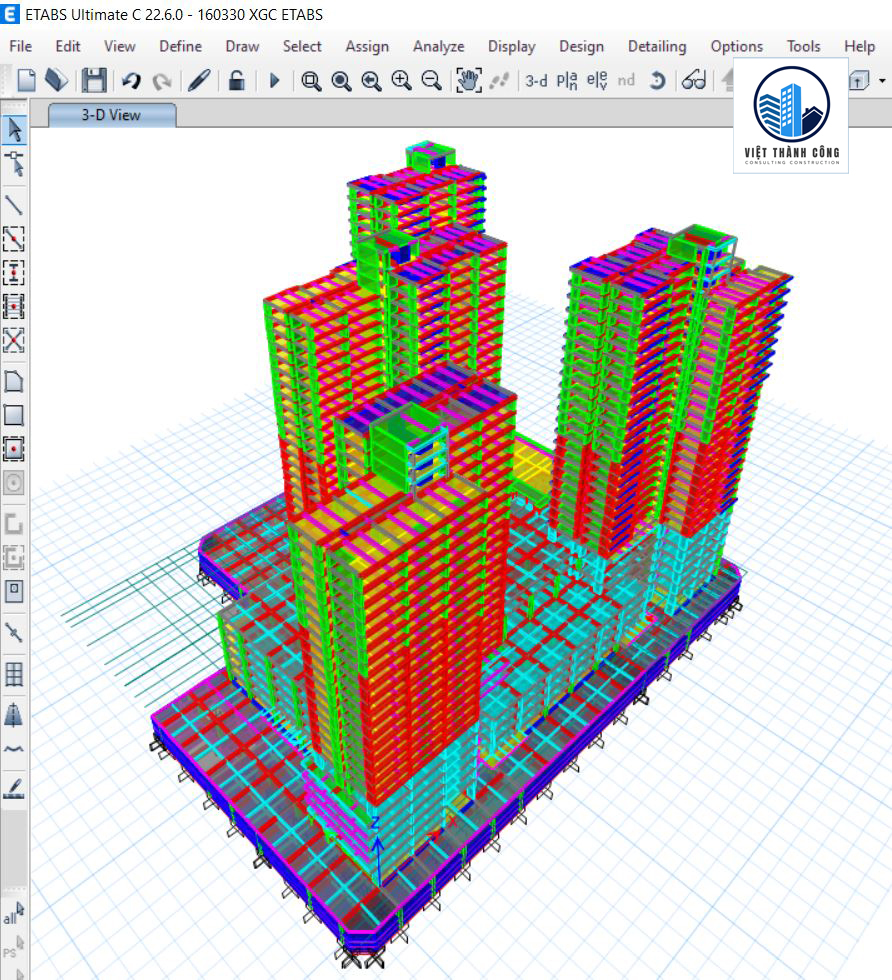Click the pencil Refresh Window icon
Viewport: 892px width, 980px height.
click(199, 81)
